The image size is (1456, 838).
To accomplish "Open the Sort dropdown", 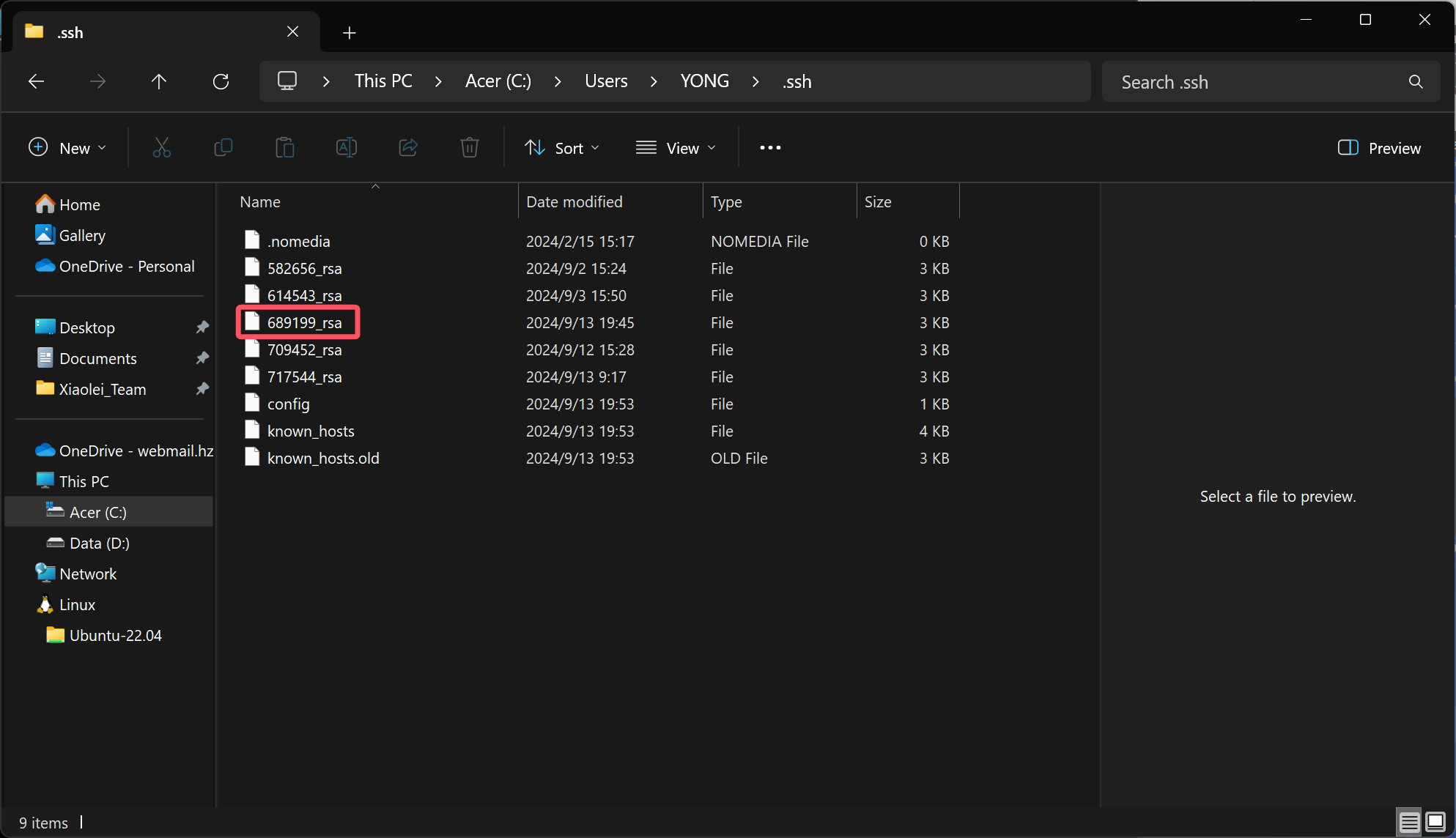I will point(562,148).
